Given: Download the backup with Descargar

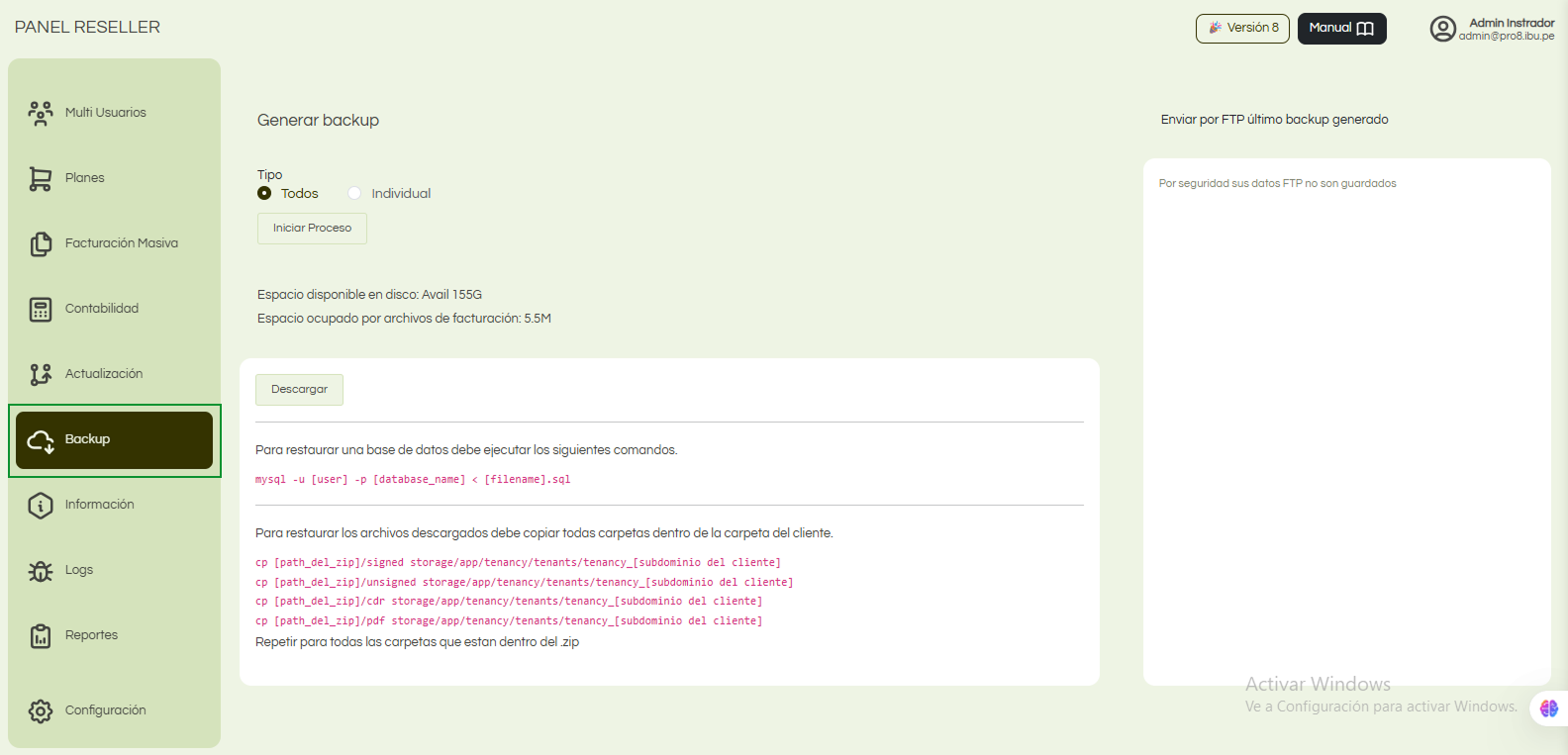Looking at the screenshot, I should coord(299,390).
